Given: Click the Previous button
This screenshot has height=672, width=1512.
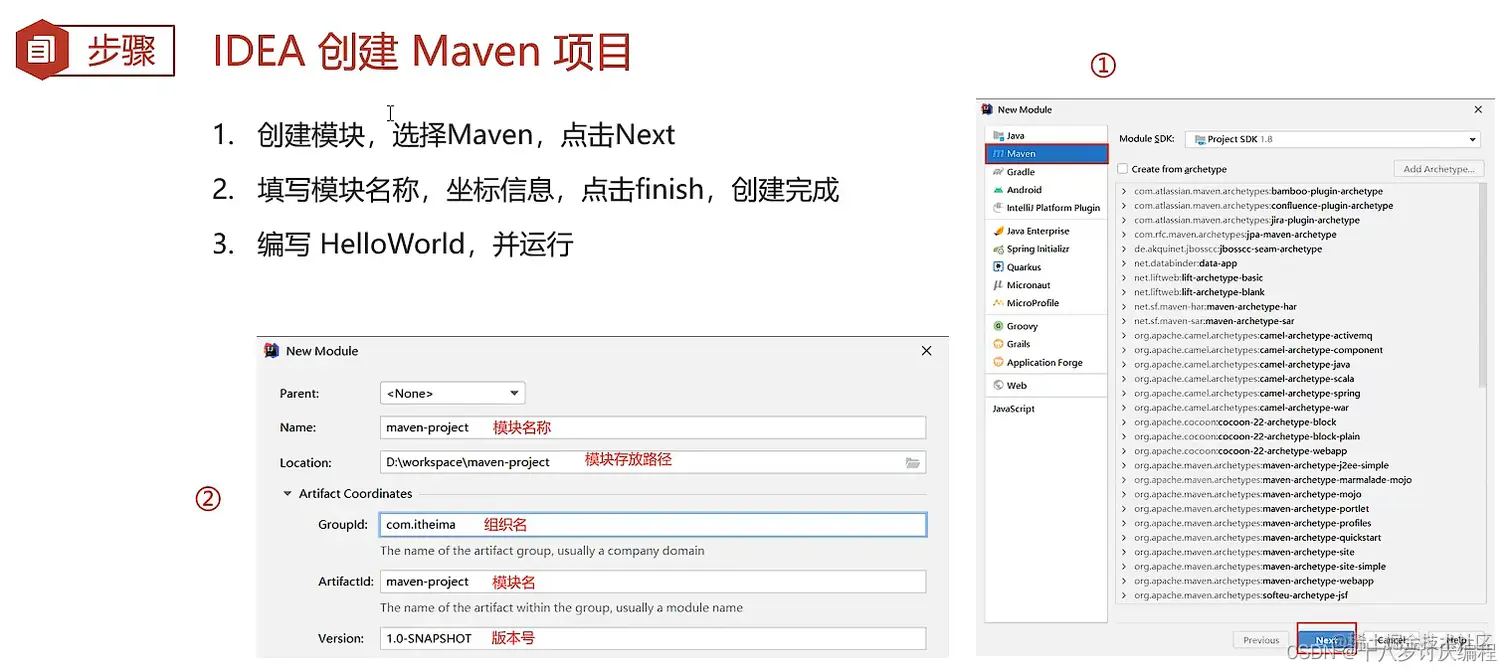Looking at the screenshot, I should pyautogui.click(x=1261, y=640).
